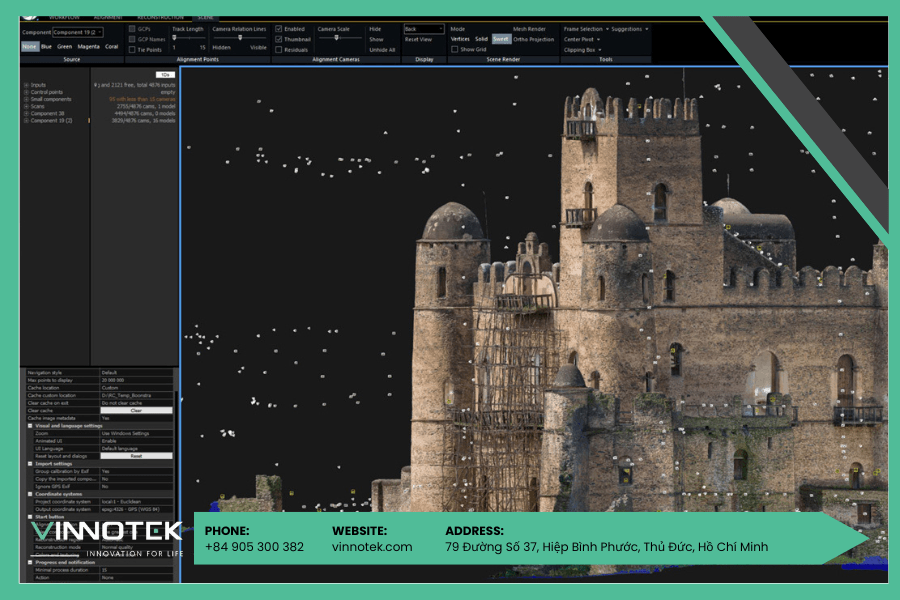Click Mesh Render option

click(529, 29)
